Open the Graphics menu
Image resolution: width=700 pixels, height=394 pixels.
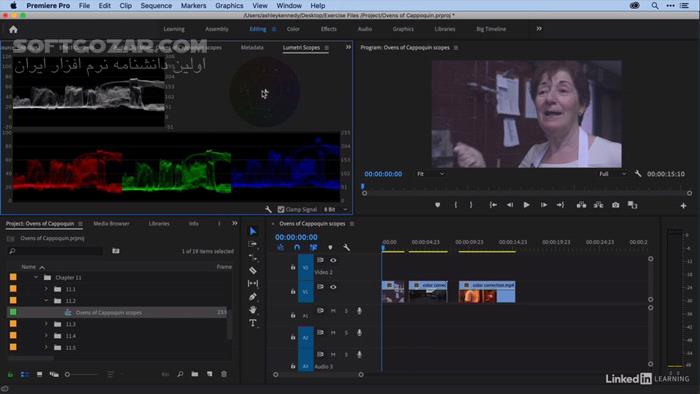click(229, 5)
